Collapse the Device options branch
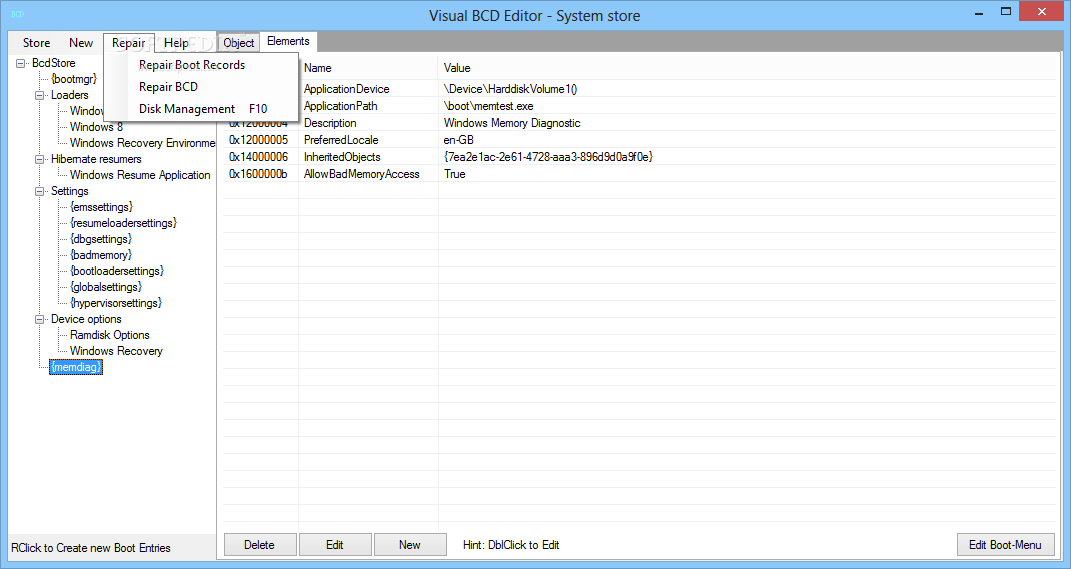 (40, 319)
